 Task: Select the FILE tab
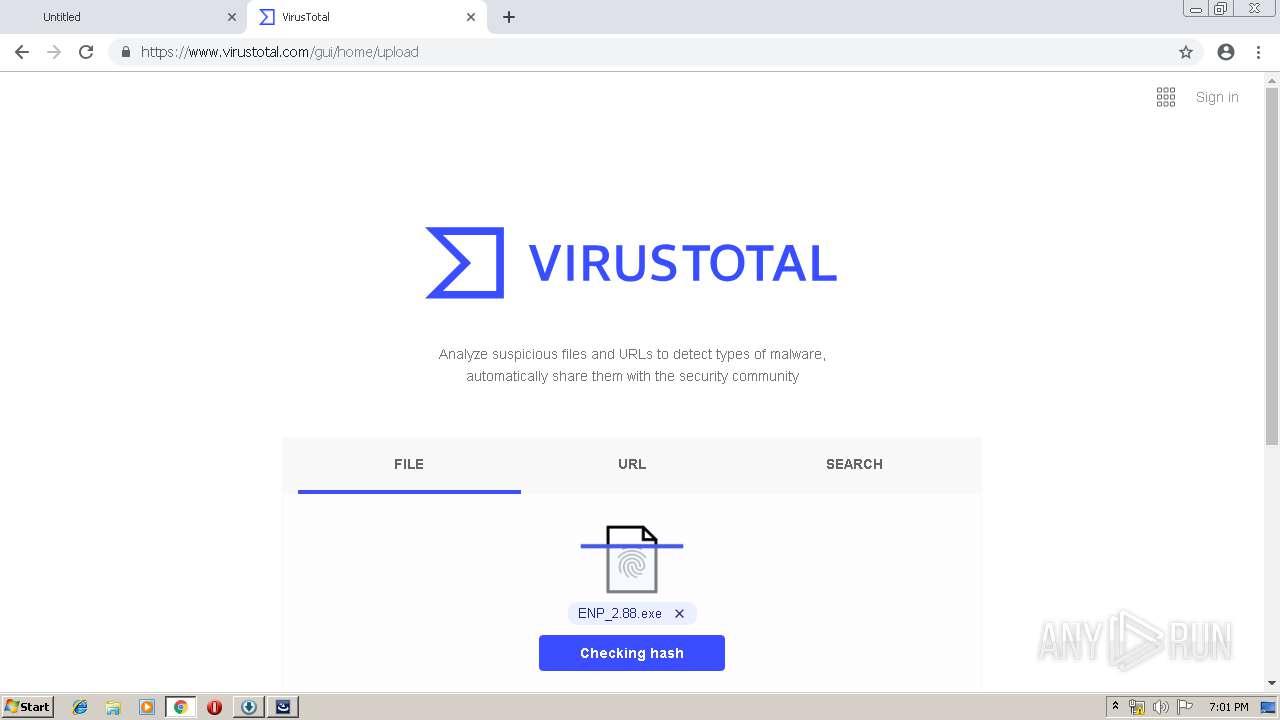[409, 465]
